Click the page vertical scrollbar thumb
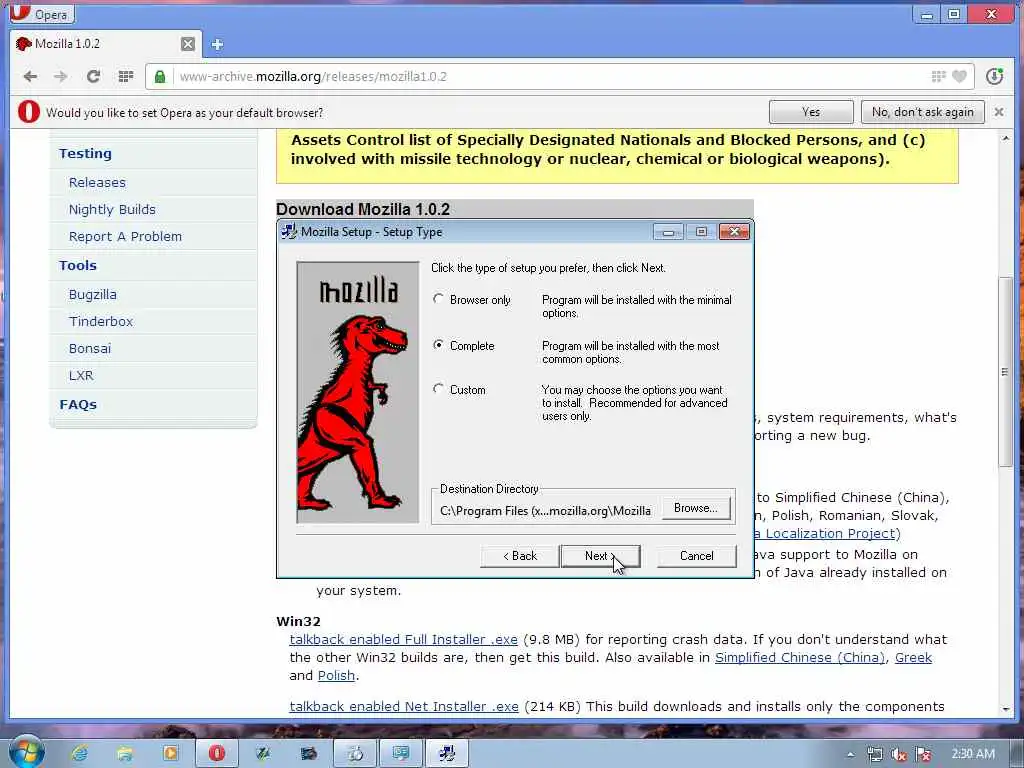Screen dimensions: 1024x768 [1005, 372]
